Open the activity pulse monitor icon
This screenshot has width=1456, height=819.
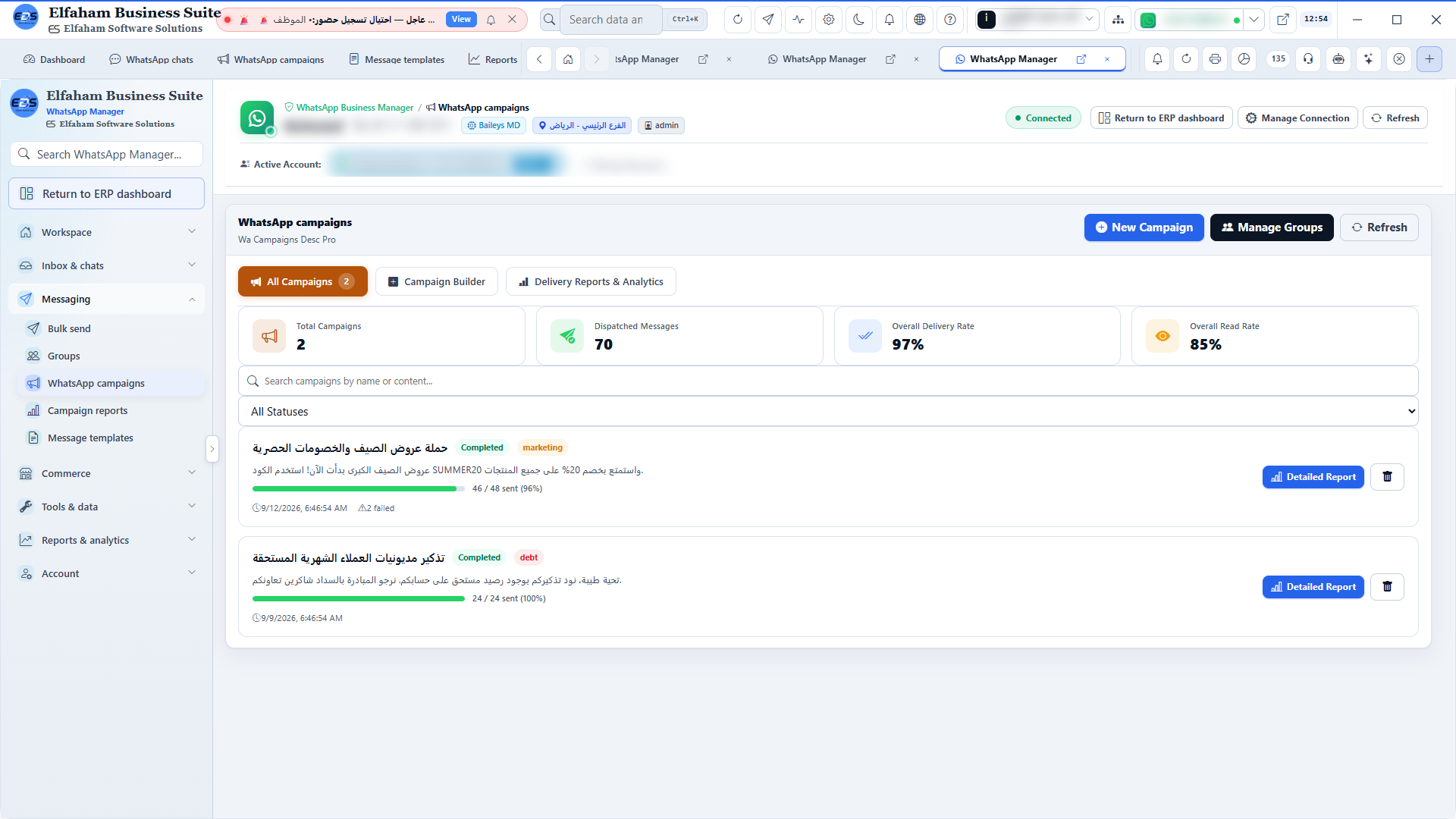799,20
